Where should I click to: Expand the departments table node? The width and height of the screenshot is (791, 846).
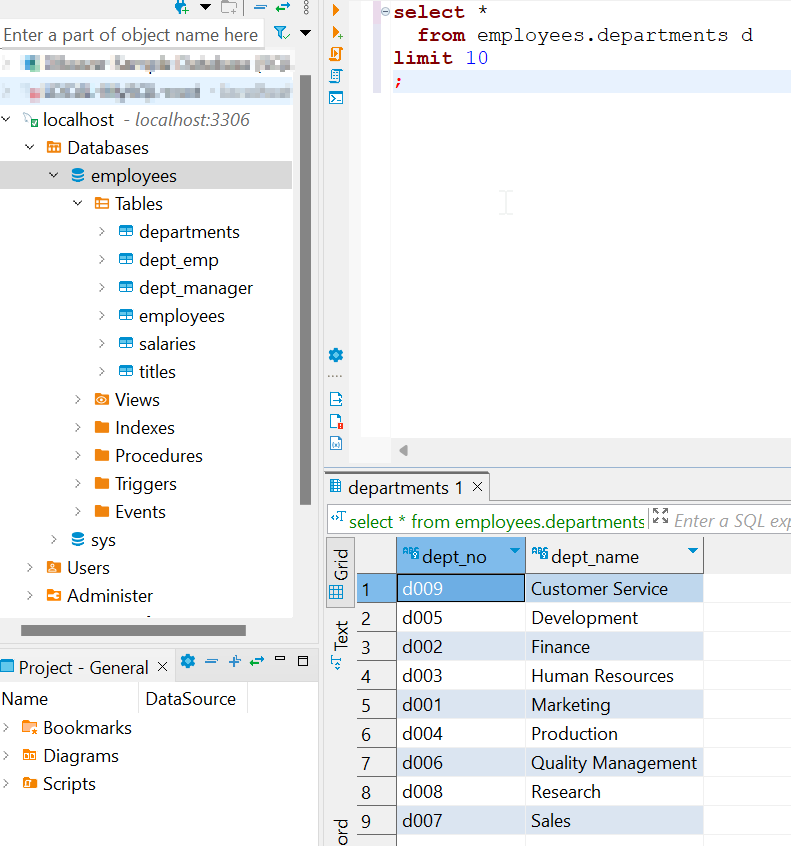[x=102, y=232]
